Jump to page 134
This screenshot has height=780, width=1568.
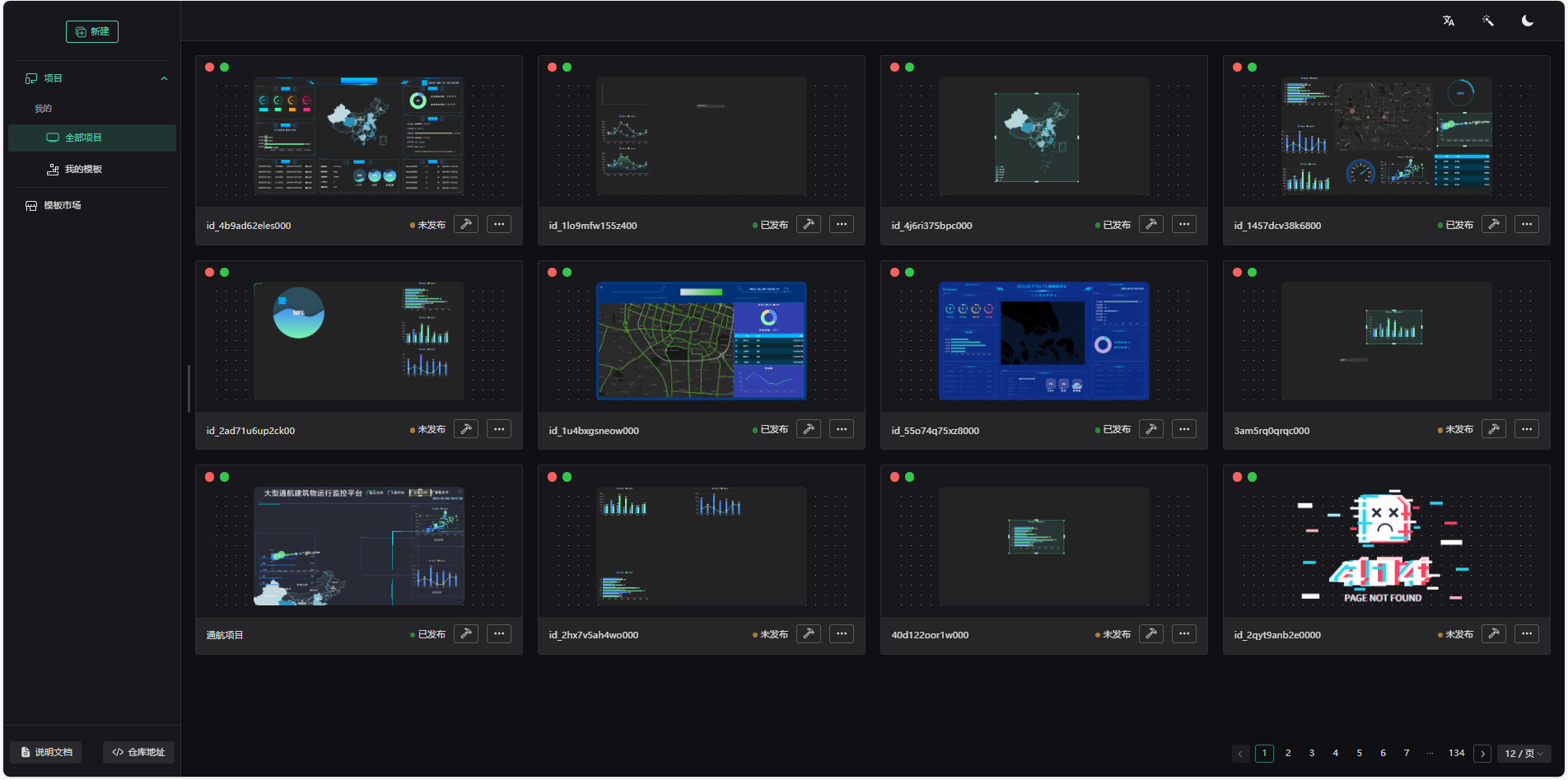tap(1456, 753)
